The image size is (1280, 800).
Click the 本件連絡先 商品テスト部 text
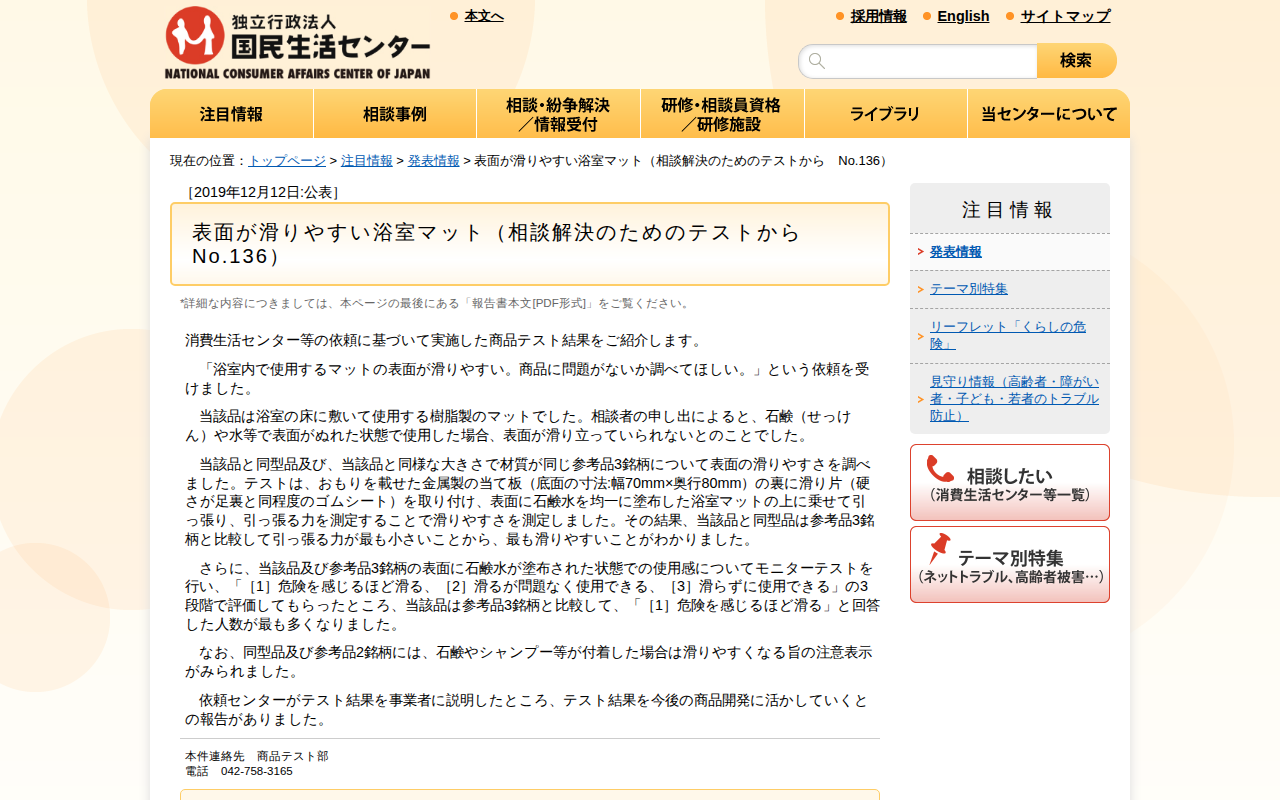257,756
